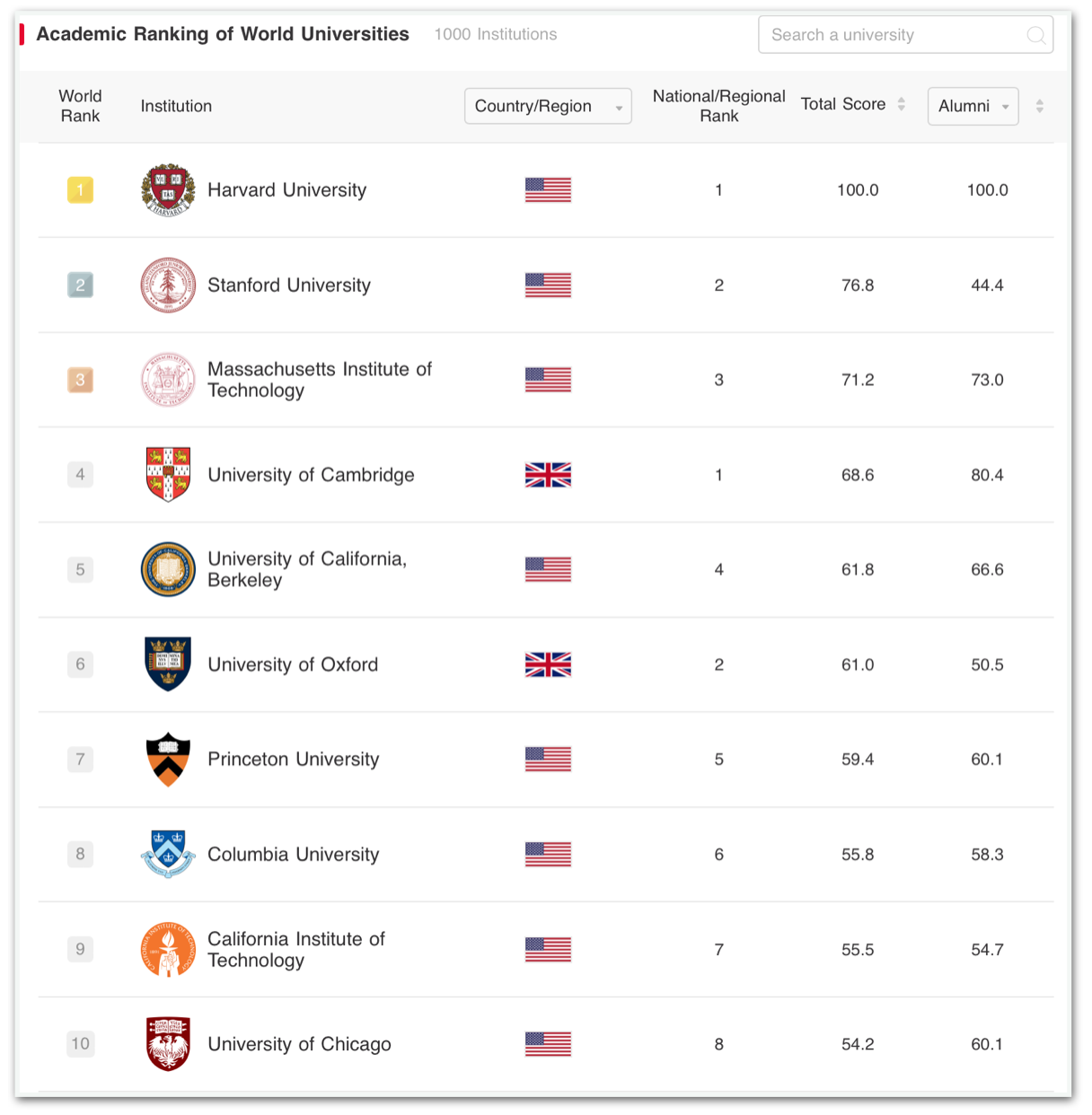Click the United Kingdom flag beside Cambridge
The width and height of the screenshot is (1092, 1115).
(x=548, y=475)
